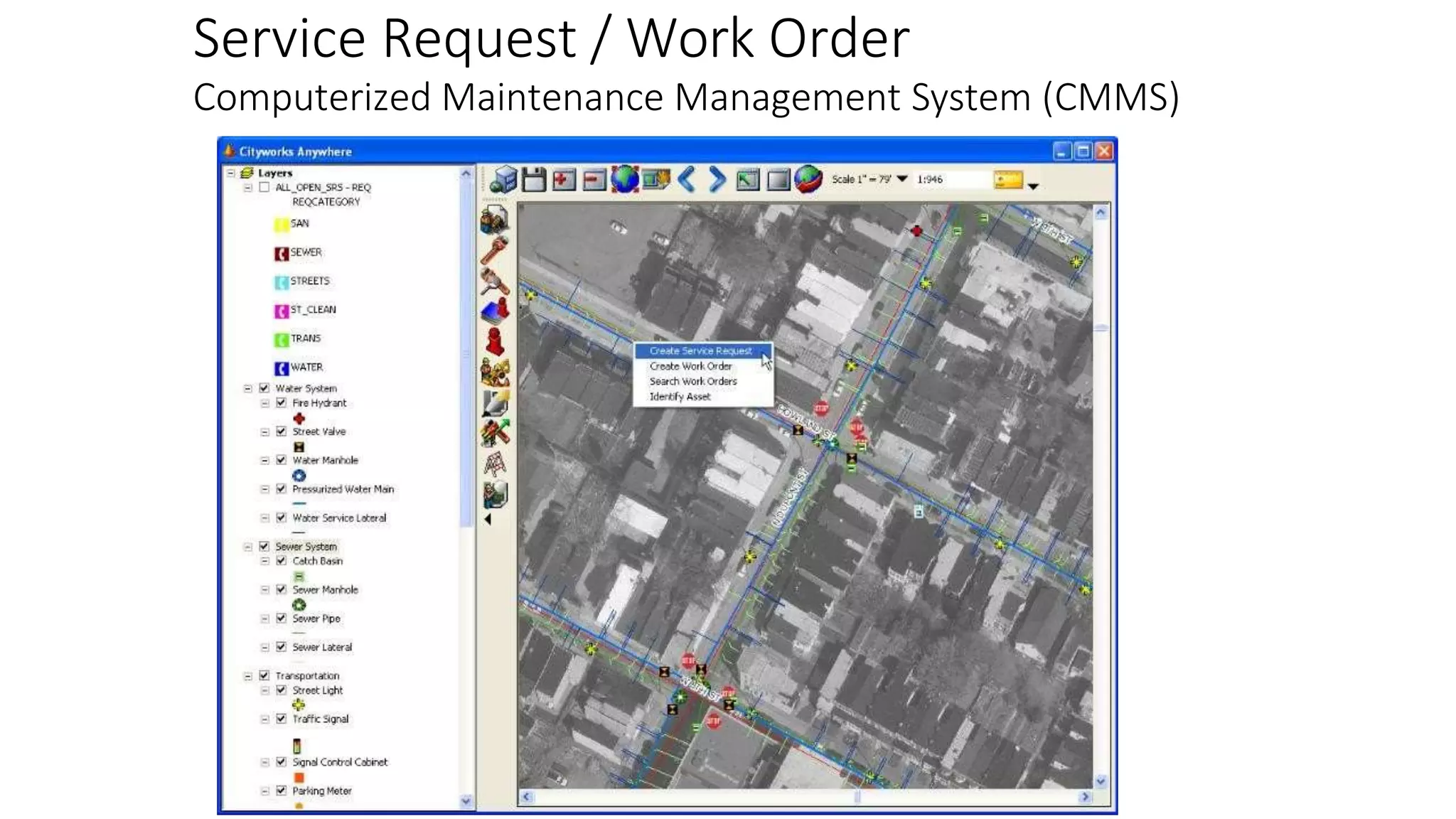Viewport: 1456px width, 819px height.
Task: Click the map selection tool with star
Action: click(x=655, y=179)
